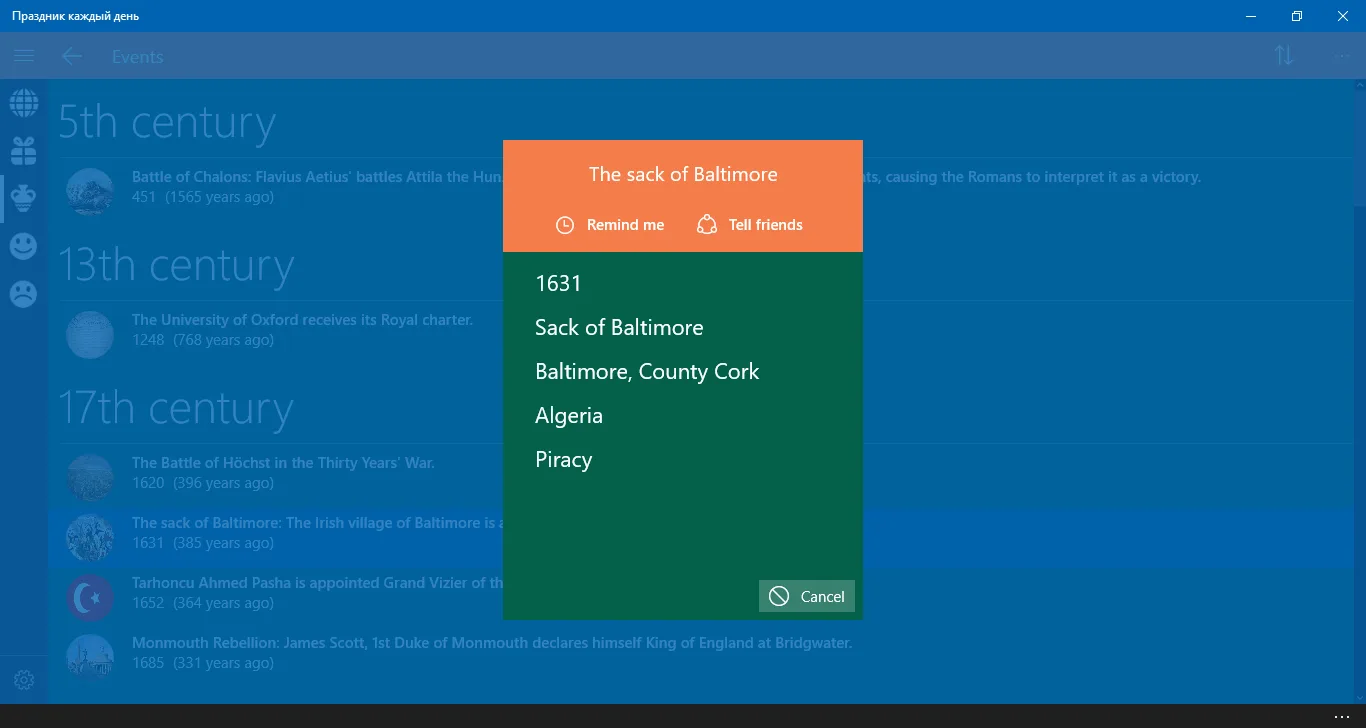Select the sad face sidebar icon
Image resolution: width=1366 pixels, height=728 pixels.
coord(24,294)
